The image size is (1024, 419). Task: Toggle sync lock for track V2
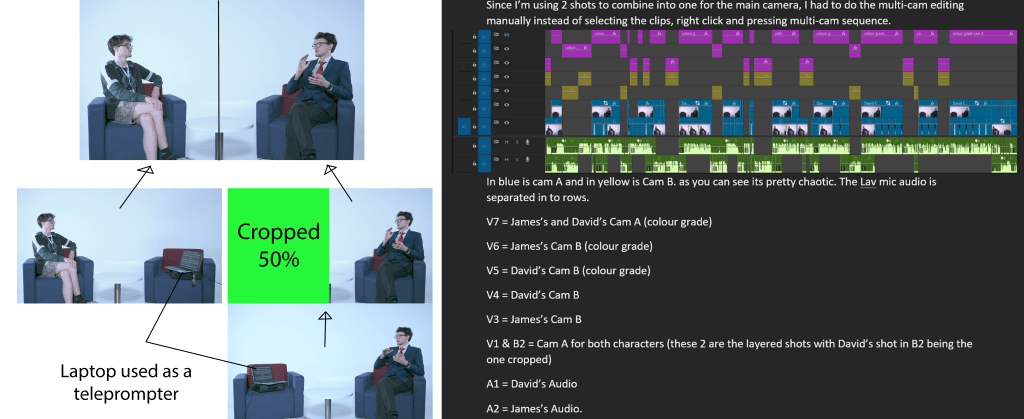point(496,104)
